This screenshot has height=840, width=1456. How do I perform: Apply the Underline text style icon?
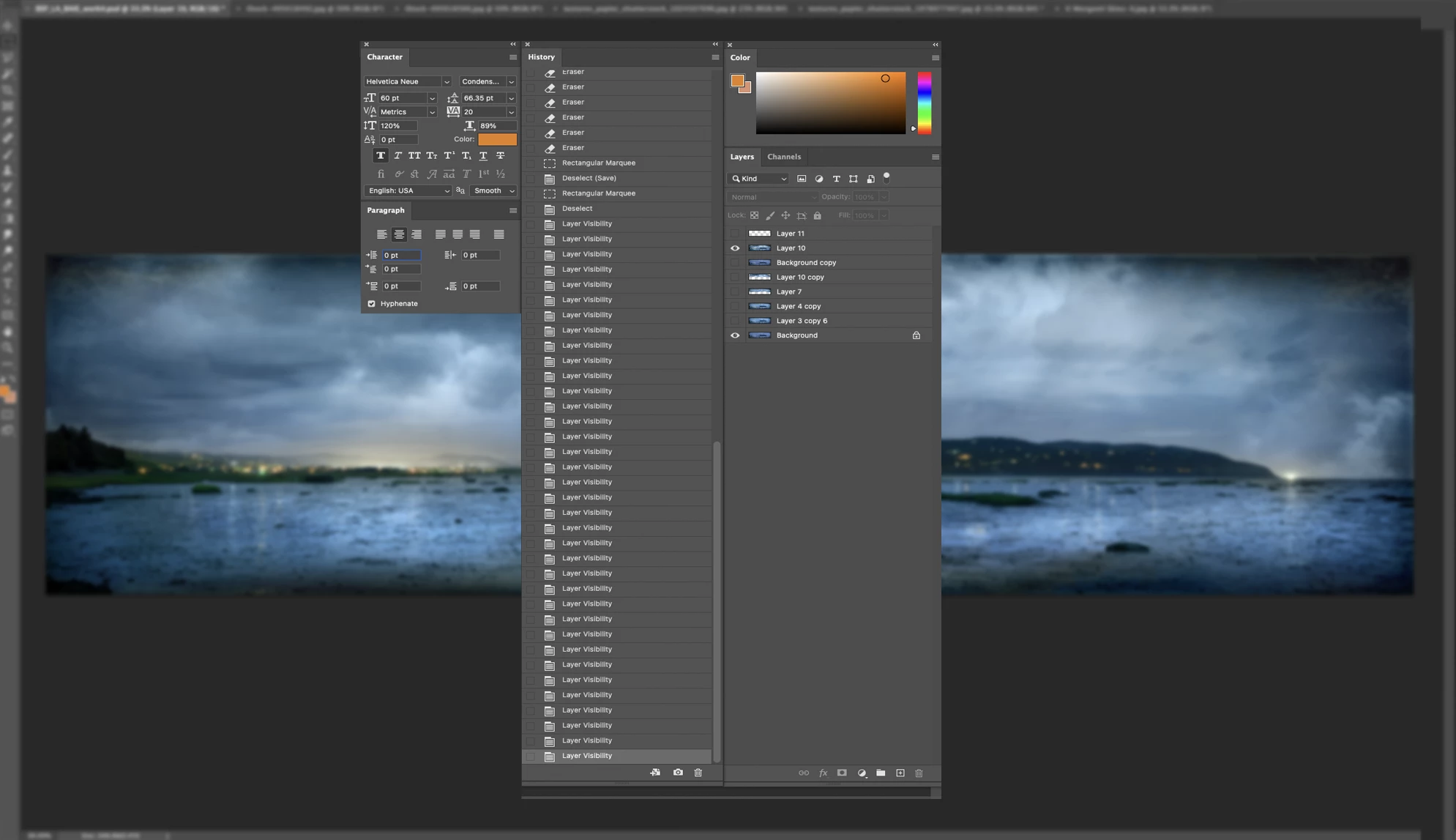[483, 155]
